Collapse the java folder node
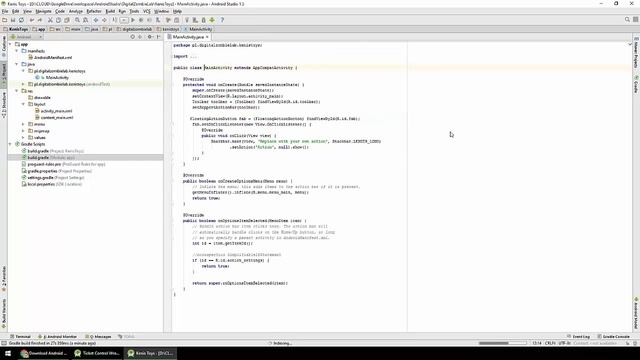640x360 pixels. pyautogui.click(x=17, y=64)
